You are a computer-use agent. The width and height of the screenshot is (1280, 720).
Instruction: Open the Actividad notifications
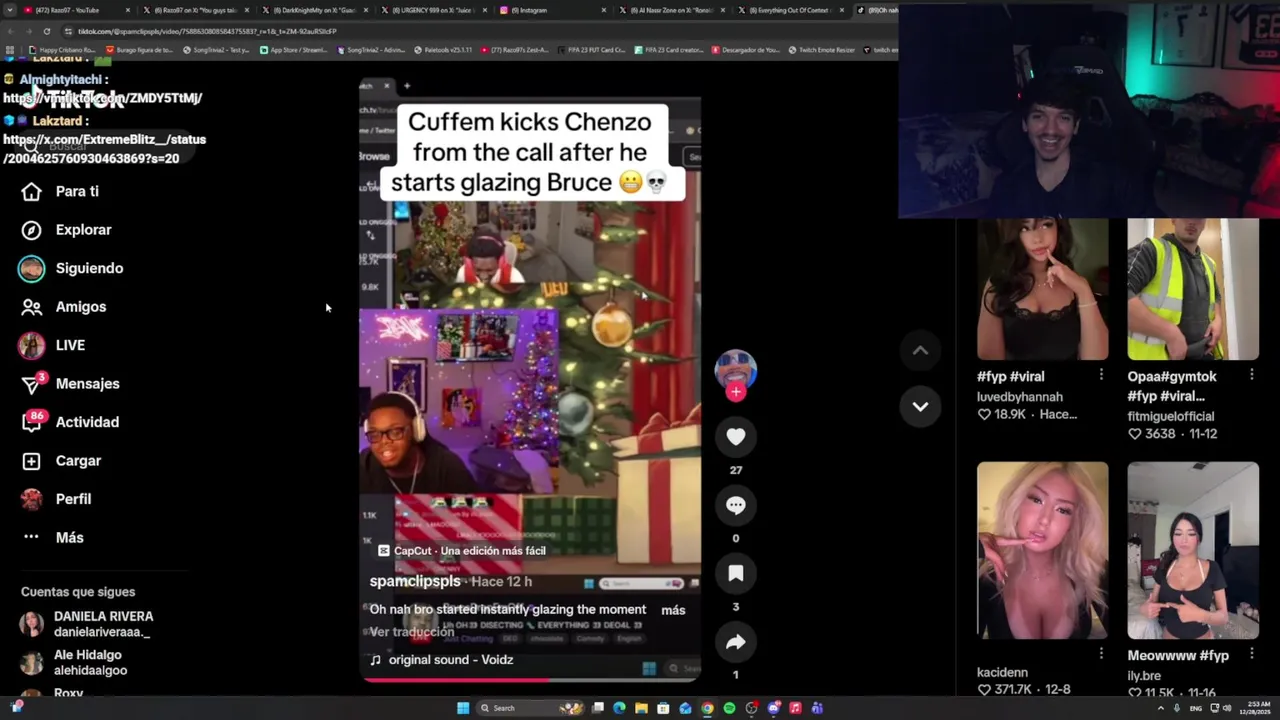71,422
